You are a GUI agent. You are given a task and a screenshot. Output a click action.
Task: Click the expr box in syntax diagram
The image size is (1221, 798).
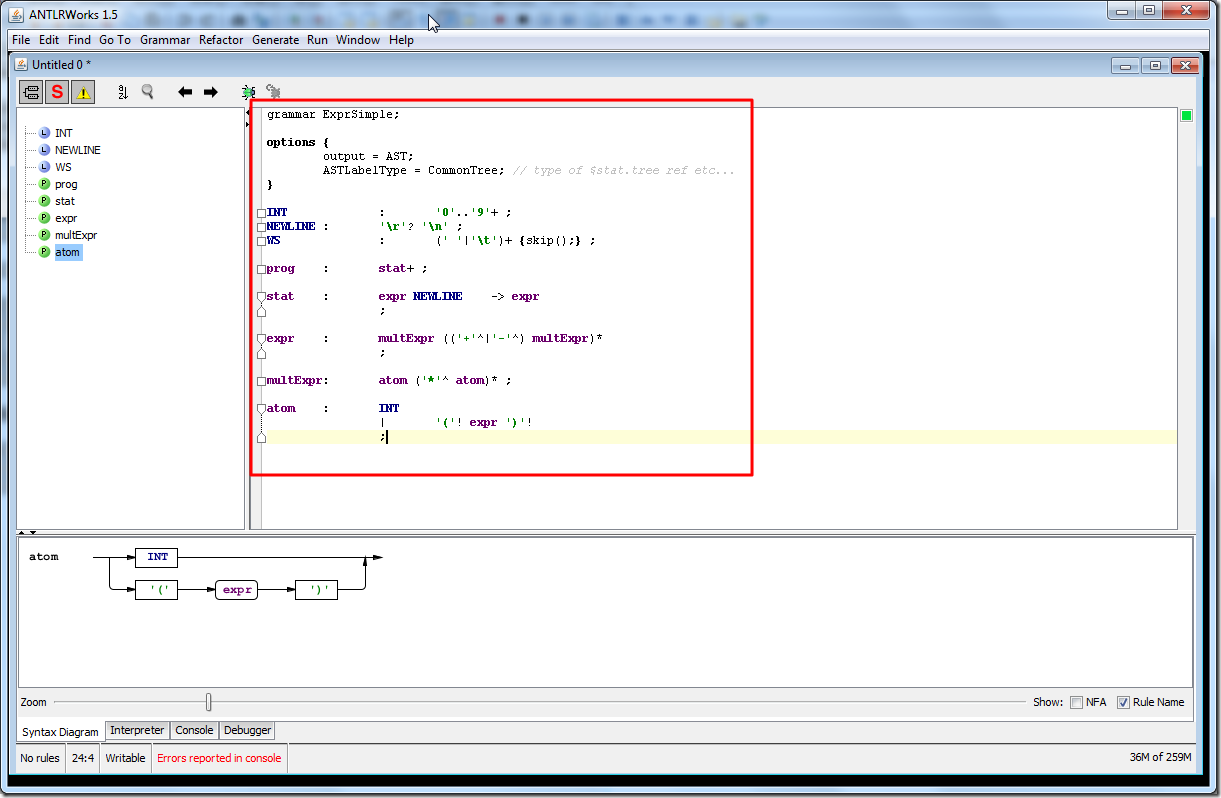pos(237,591)
